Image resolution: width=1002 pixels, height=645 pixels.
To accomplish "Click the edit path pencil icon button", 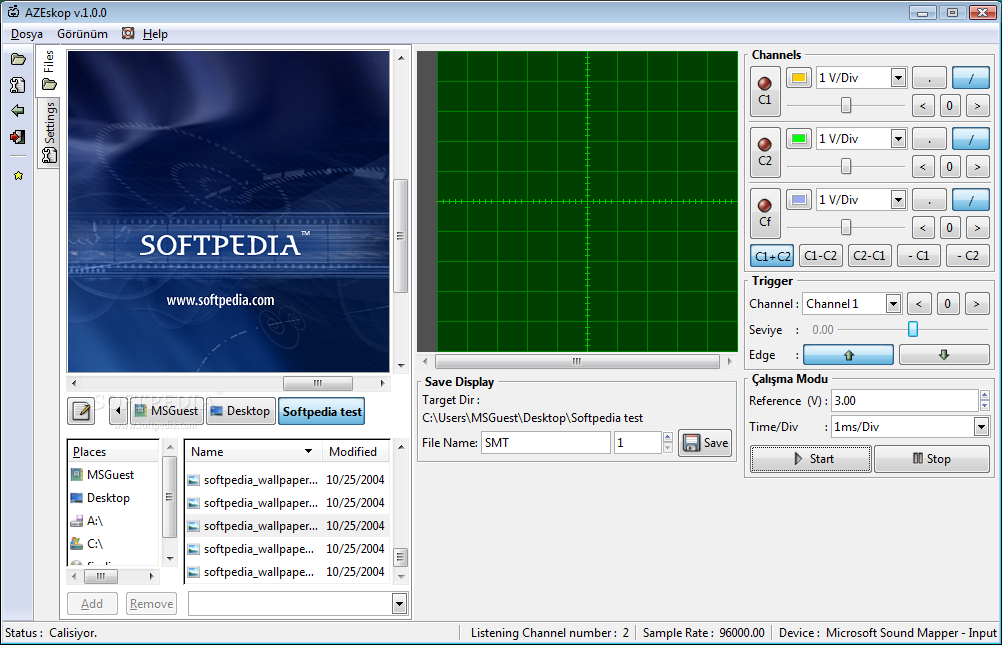I will point(81,411).
